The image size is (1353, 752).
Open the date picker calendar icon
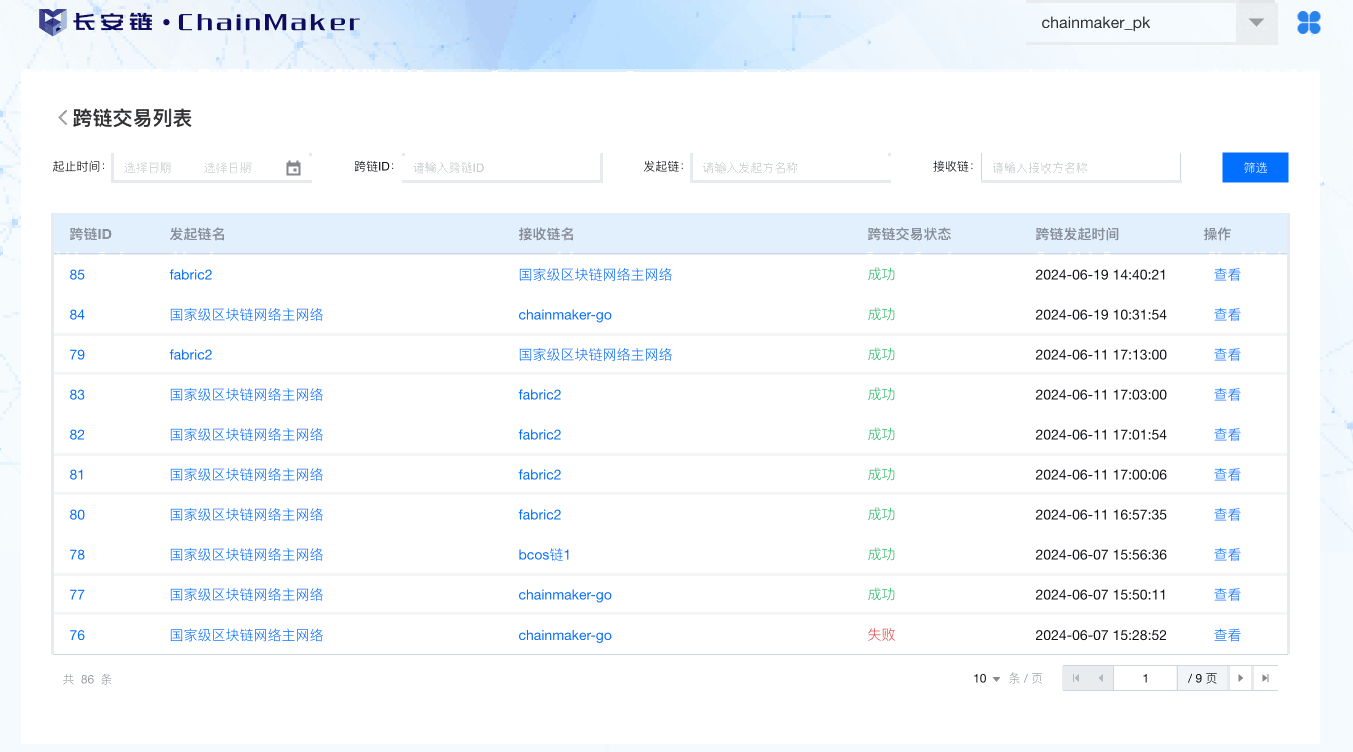293,168
